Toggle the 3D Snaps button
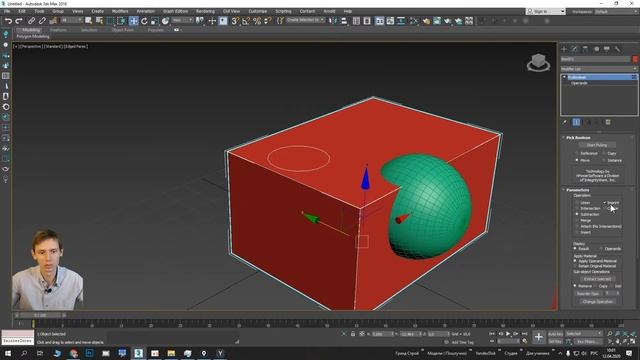This screenshot has height=360, width=640. (235, 21)
